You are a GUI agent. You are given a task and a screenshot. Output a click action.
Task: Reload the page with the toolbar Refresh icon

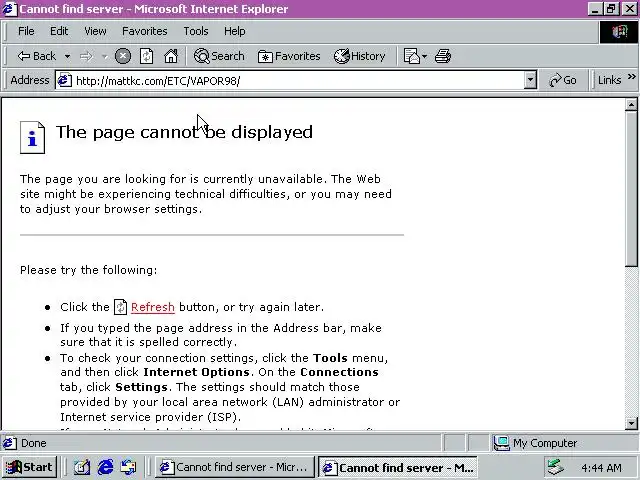click(147, 56)
